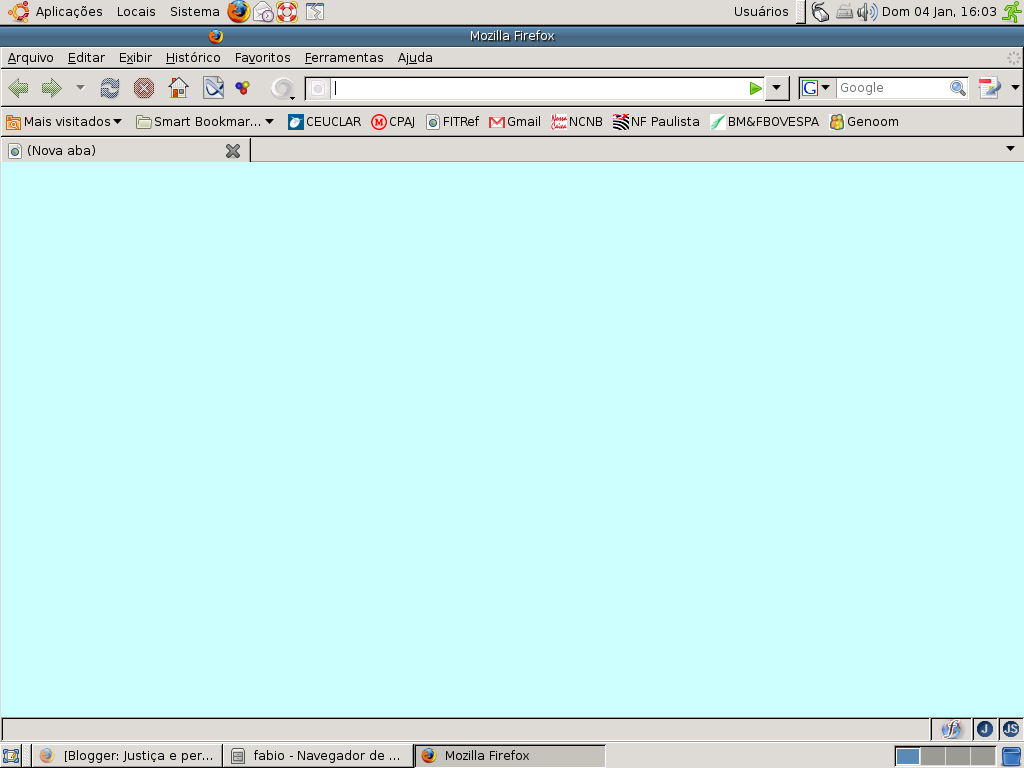The image size is (1024, 768).
Task: Open the NCNB bookmark
Action: [577, 121]
